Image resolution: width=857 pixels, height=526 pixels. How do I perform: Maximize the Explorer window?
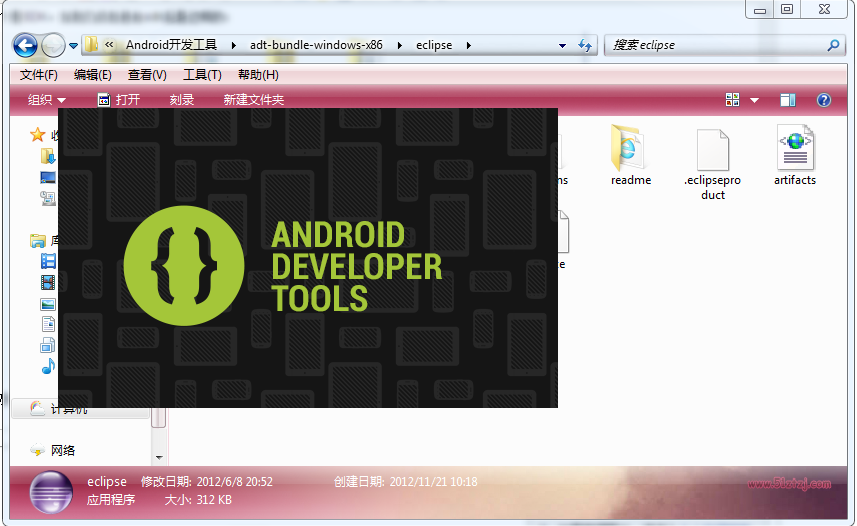(x=787, y=9)
